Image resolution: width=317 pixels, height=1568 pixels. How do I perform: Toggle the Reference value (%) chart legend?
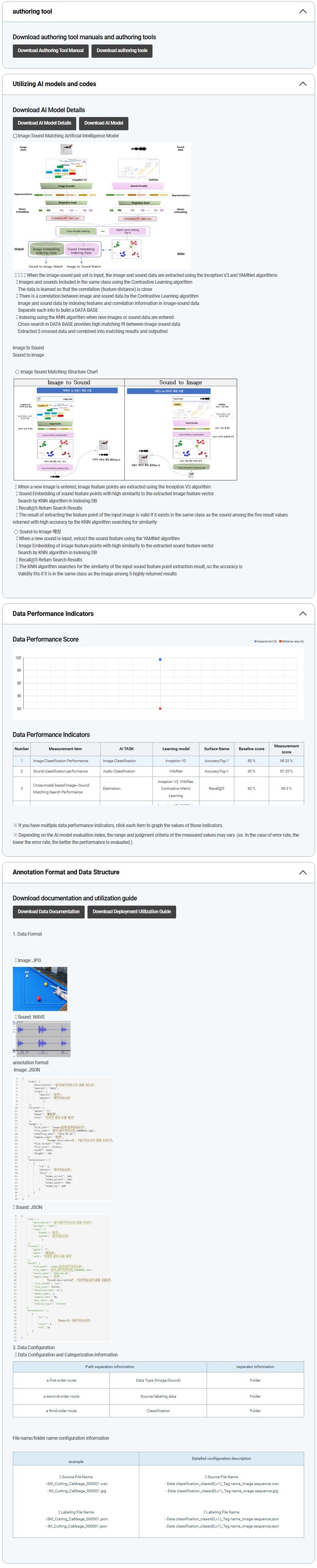click(291, 642)
